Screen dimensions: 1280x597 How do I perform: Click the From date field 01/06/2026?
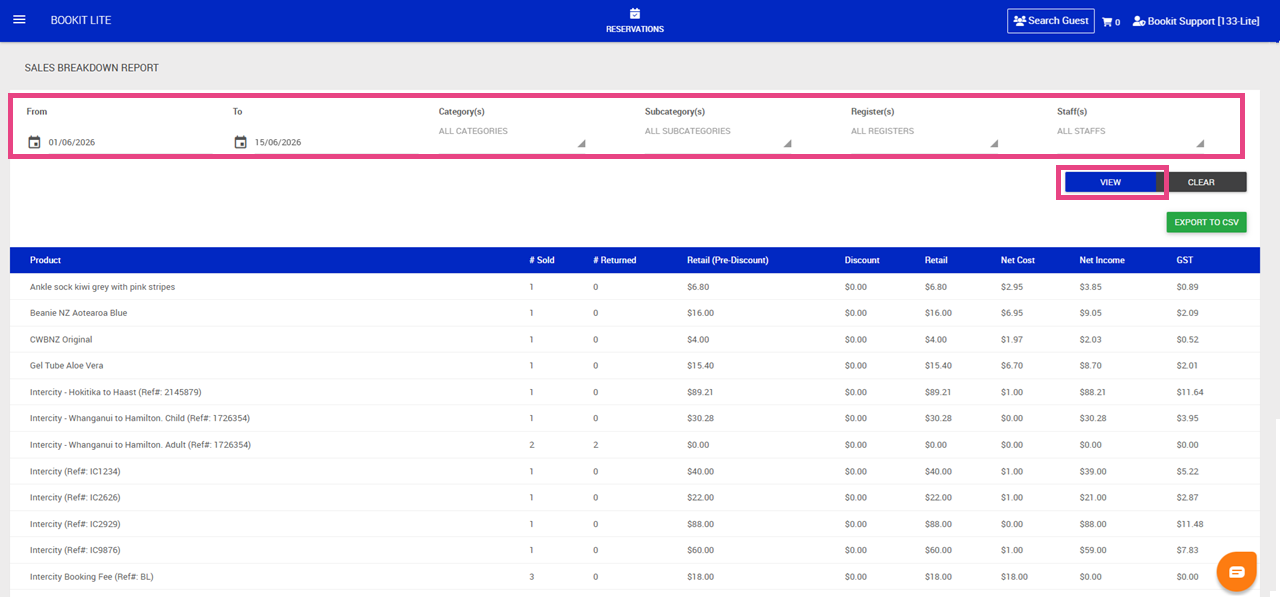coord(72,142)
